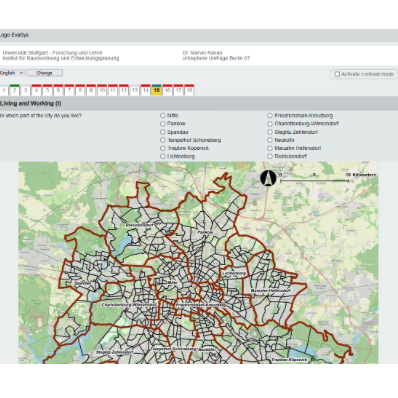Switch to survey page 6
Viewport: 398px width, 398px height.
58,90
